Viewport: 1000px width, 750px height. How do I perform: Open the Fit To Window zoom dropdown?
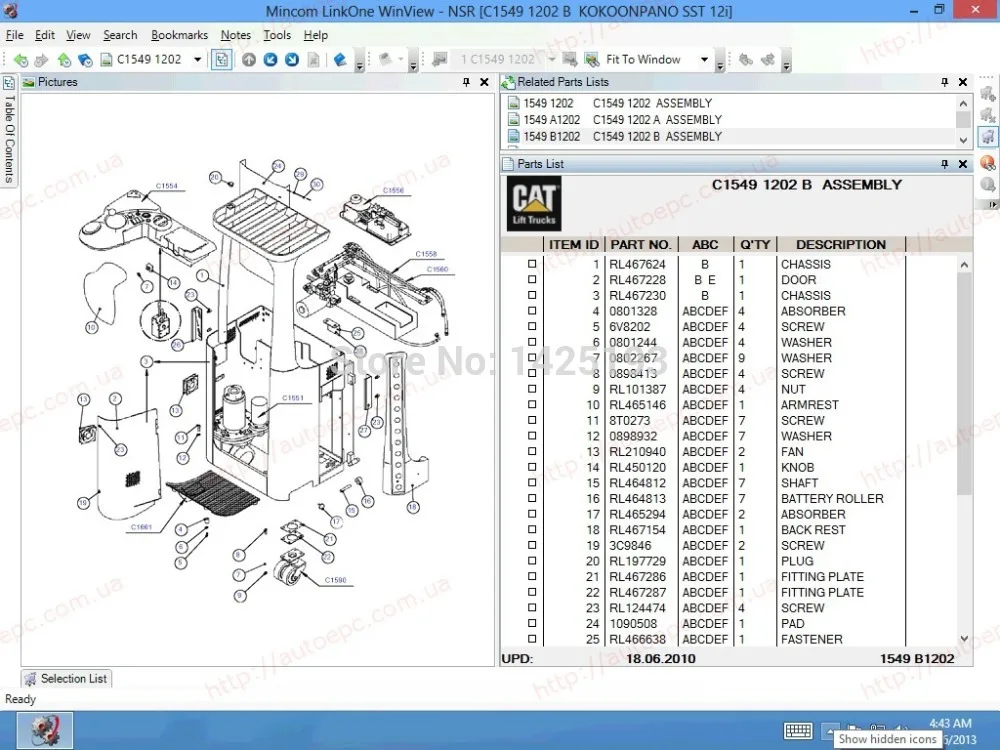click(706, 59)
